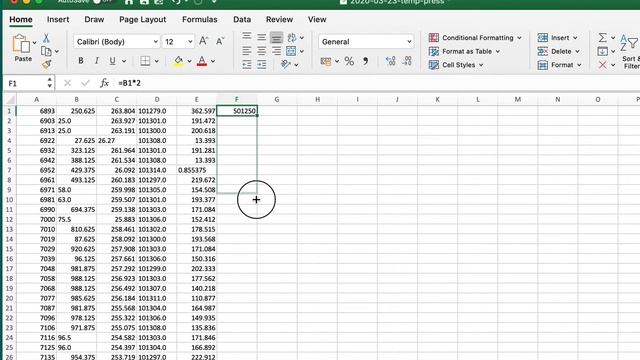
Task: Open font color dropdown arrow
Action: coord(213,61)
